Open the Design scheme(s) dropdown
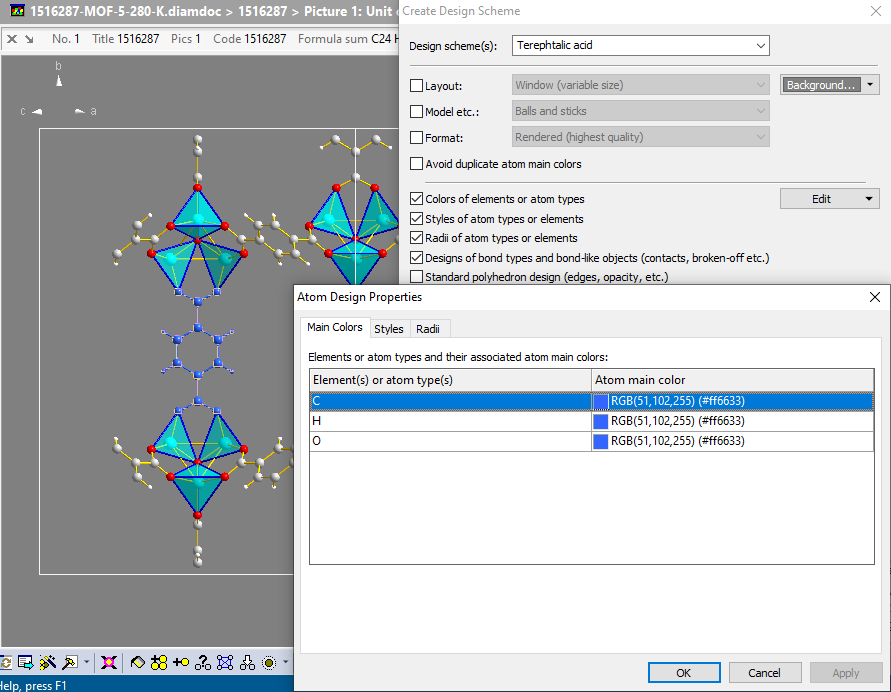The height and width of the screenshot is (692, 891). point(763,45)
